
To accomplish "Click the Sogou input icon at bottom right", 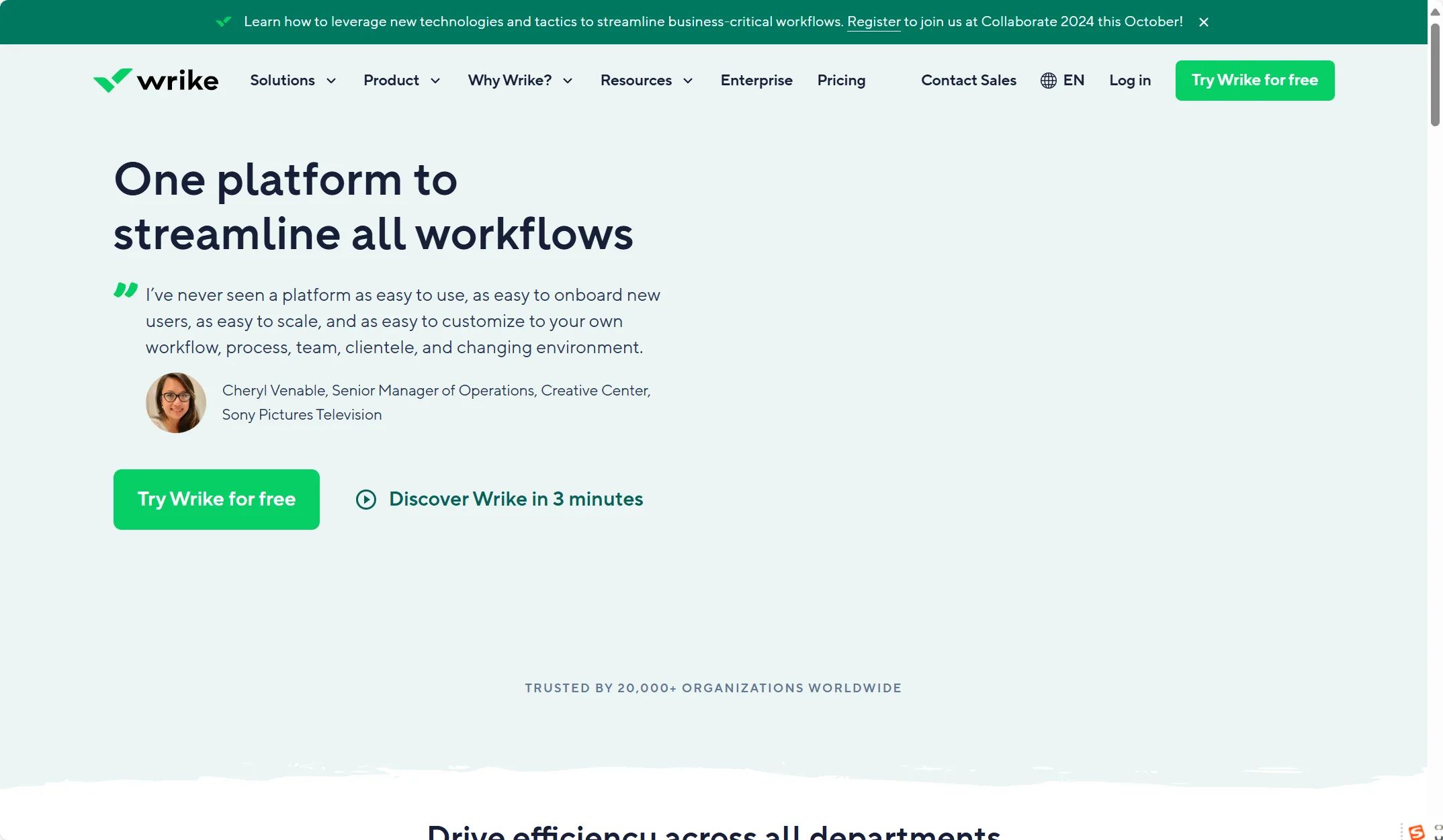I will point(1416,832).
